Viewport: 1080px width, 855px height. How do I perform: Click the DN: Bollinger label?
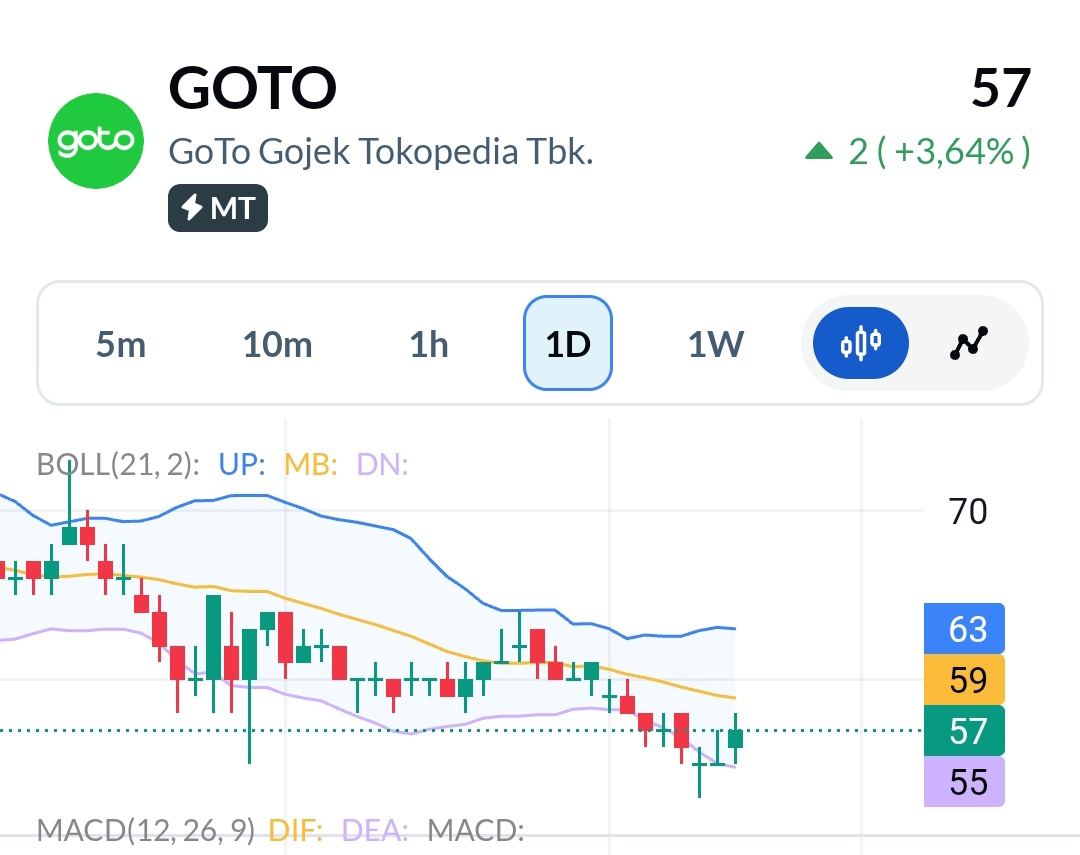382,464
